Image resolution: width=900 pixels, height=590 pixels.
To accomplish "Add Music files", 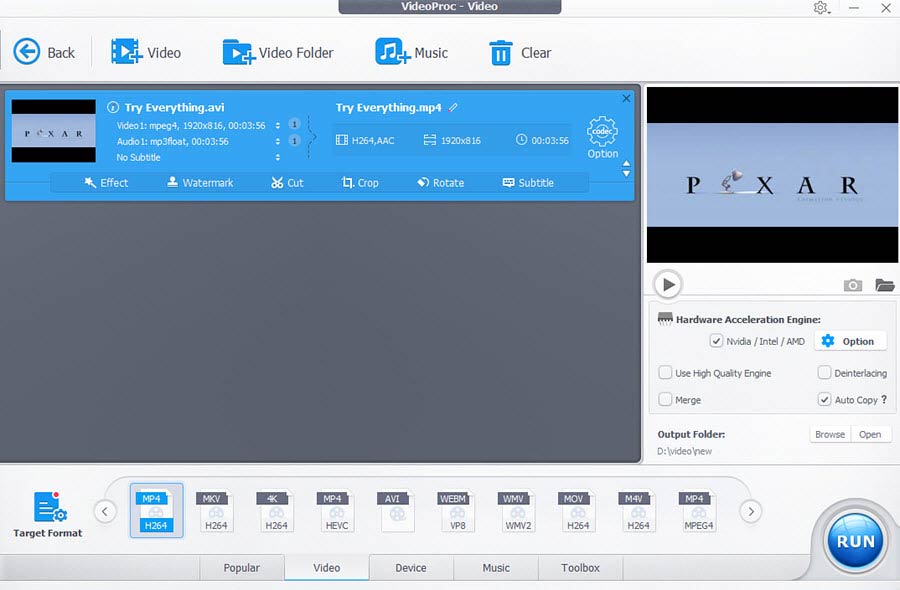I will click(411, 52).
